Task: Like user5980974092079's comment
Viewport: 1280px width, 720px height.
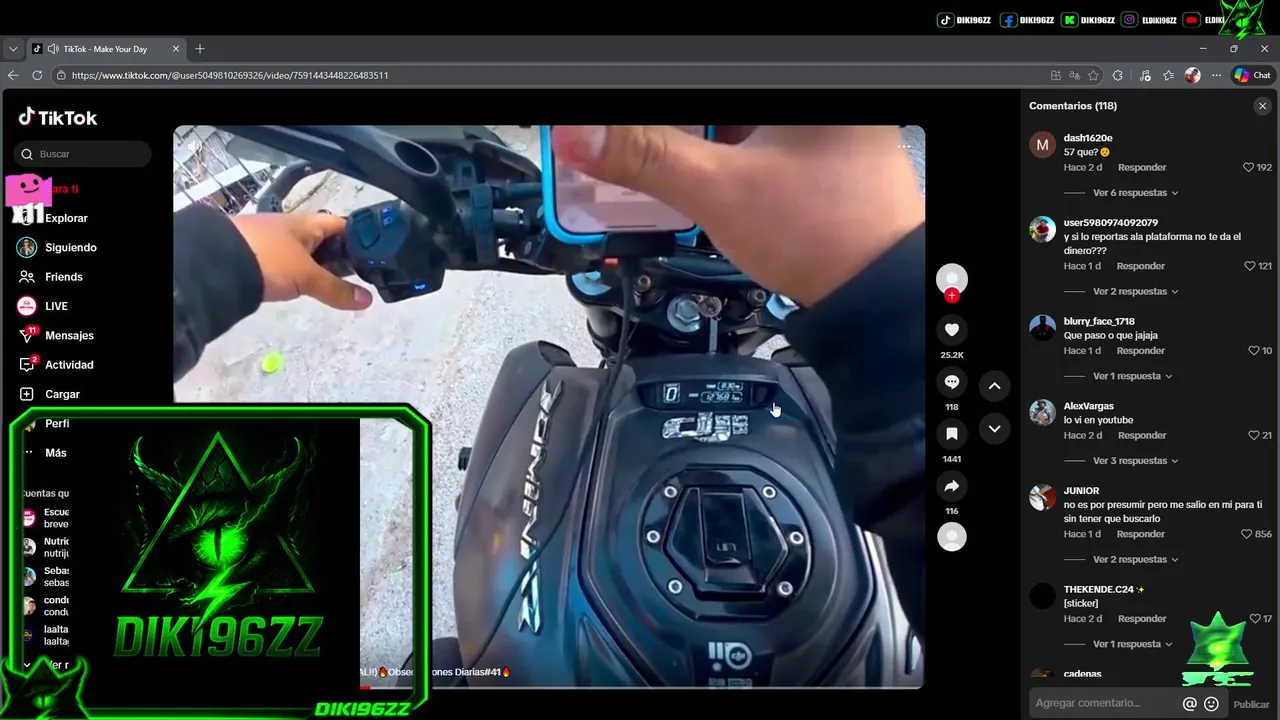Action: click(x=1249, y=266)
